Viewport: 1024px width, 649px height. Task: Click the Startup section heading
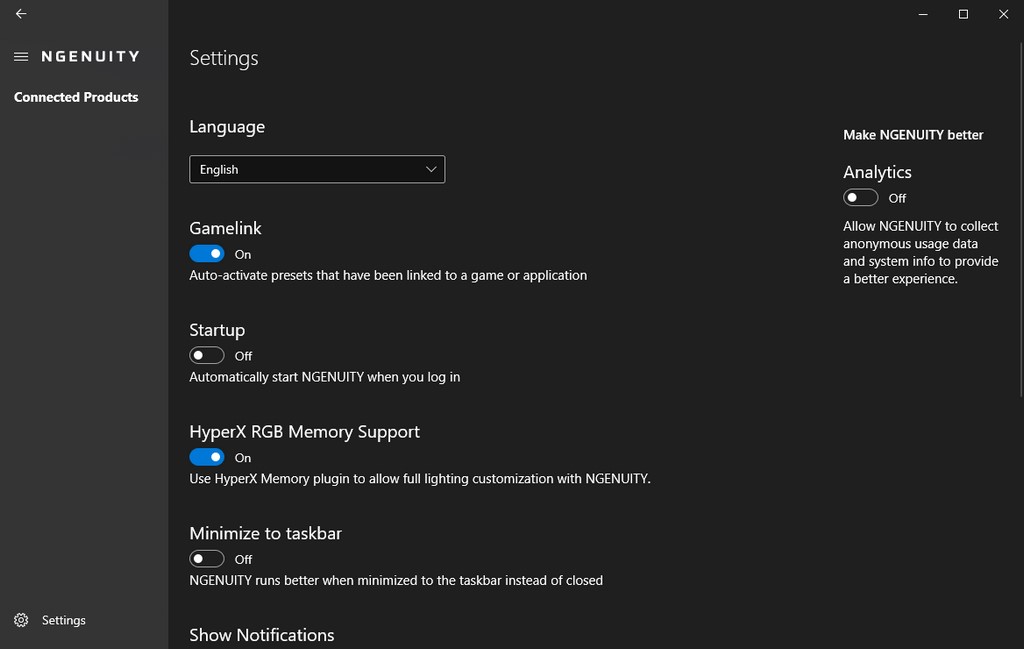click(217, 330)
